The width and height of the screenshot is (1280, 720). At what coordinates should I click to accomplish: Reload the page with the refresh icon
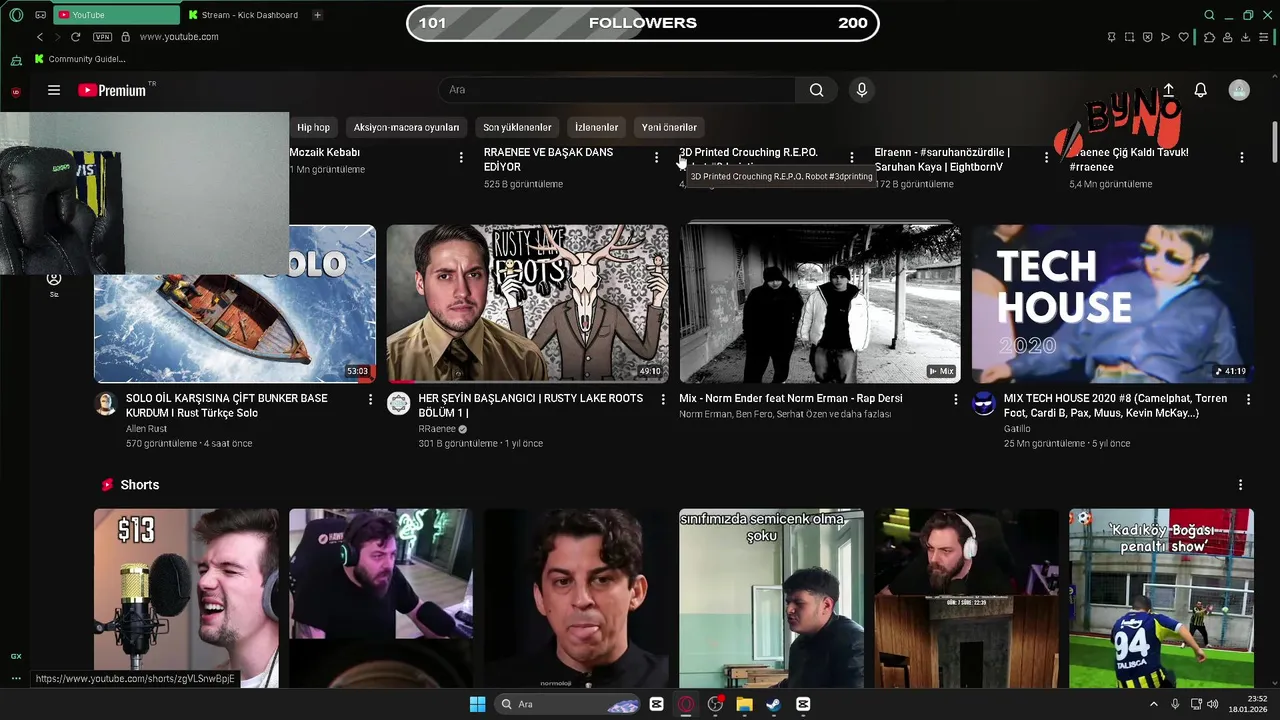pos(75,37)
